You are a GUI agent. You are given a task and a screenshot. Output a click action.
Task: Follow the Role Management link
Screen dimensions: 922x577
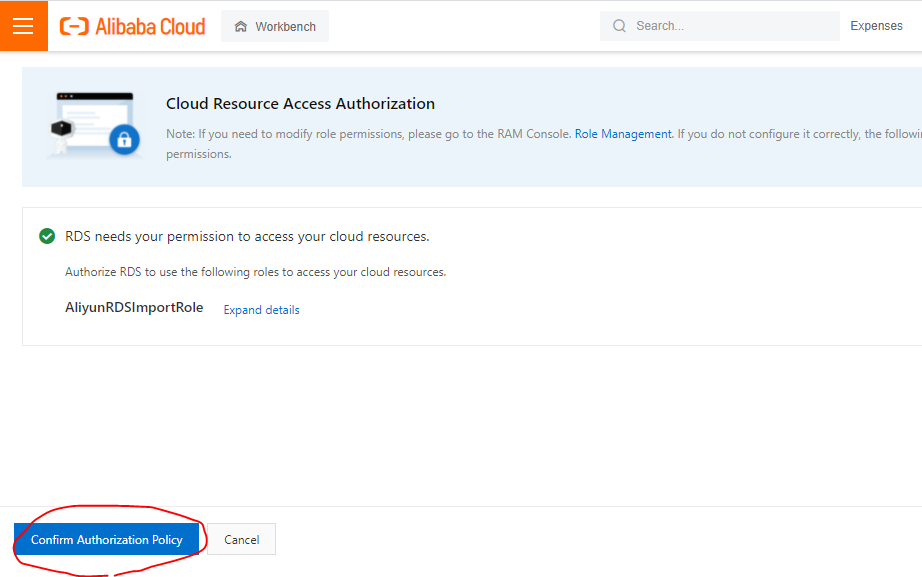click(623, 134)
